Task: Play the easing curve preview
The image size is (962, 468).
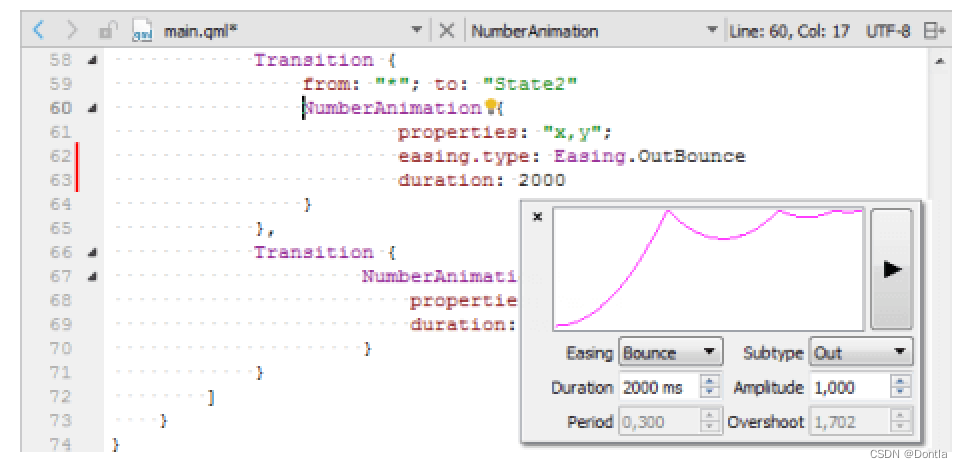Action: 892,269
